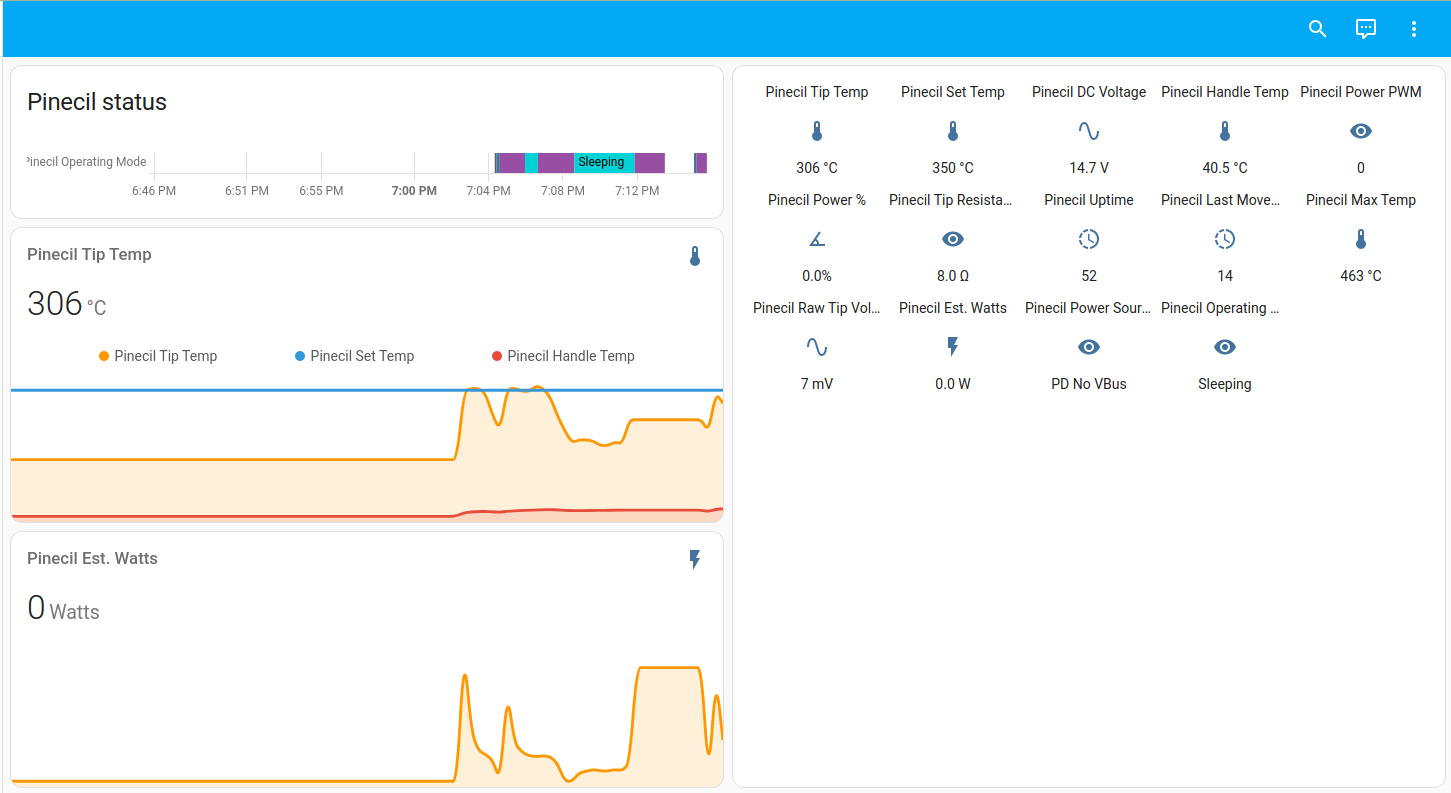Click the 6:46 PM timeline label
This screenshot has height=793, width=1451.
[x=154, y=191]
